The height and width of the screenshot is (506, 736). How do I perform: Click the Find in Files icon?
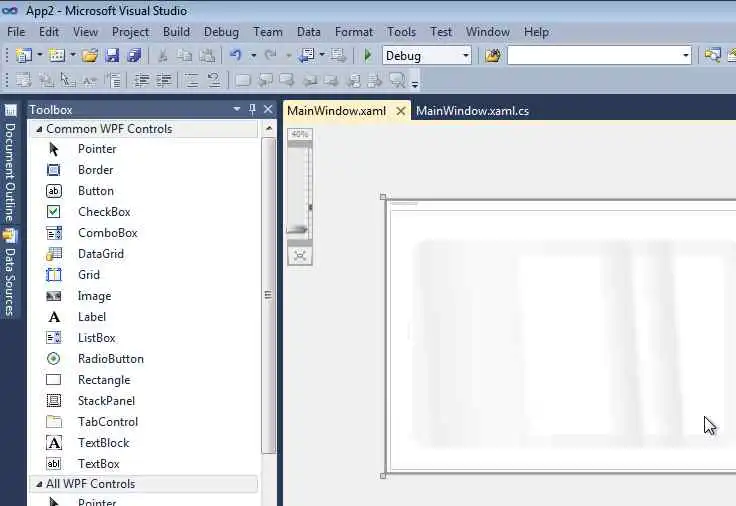point(492,56)
